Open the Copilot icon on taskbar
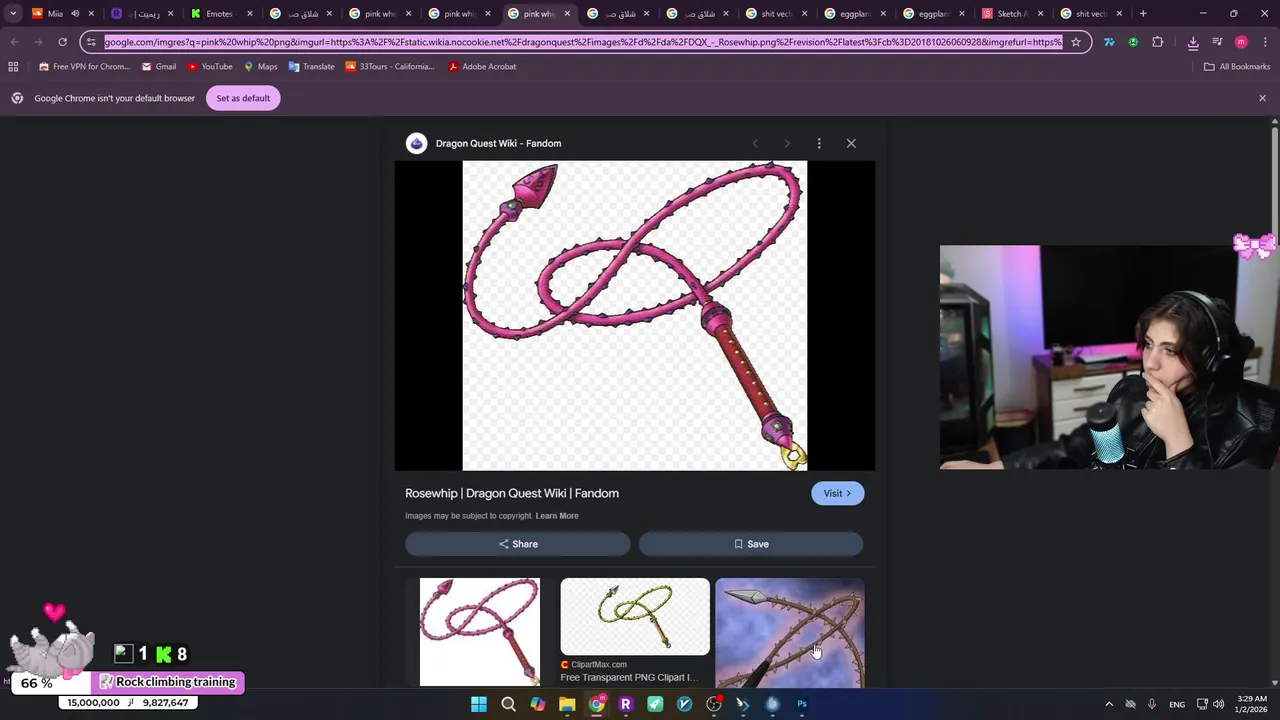1280x720 pixels. (x=538, y=704)
